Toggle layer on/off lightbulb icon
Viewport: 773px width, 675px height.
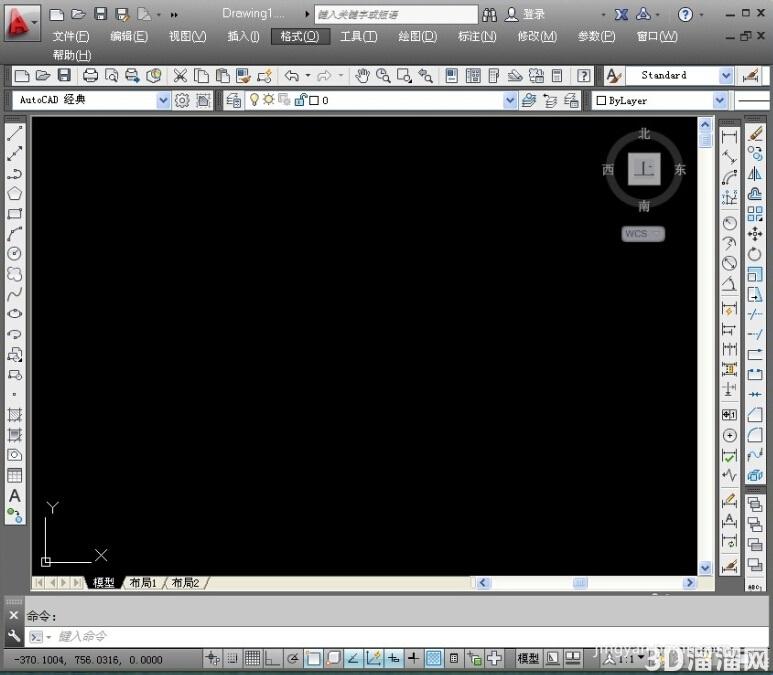pyautogui.click(x=254, y=100)
